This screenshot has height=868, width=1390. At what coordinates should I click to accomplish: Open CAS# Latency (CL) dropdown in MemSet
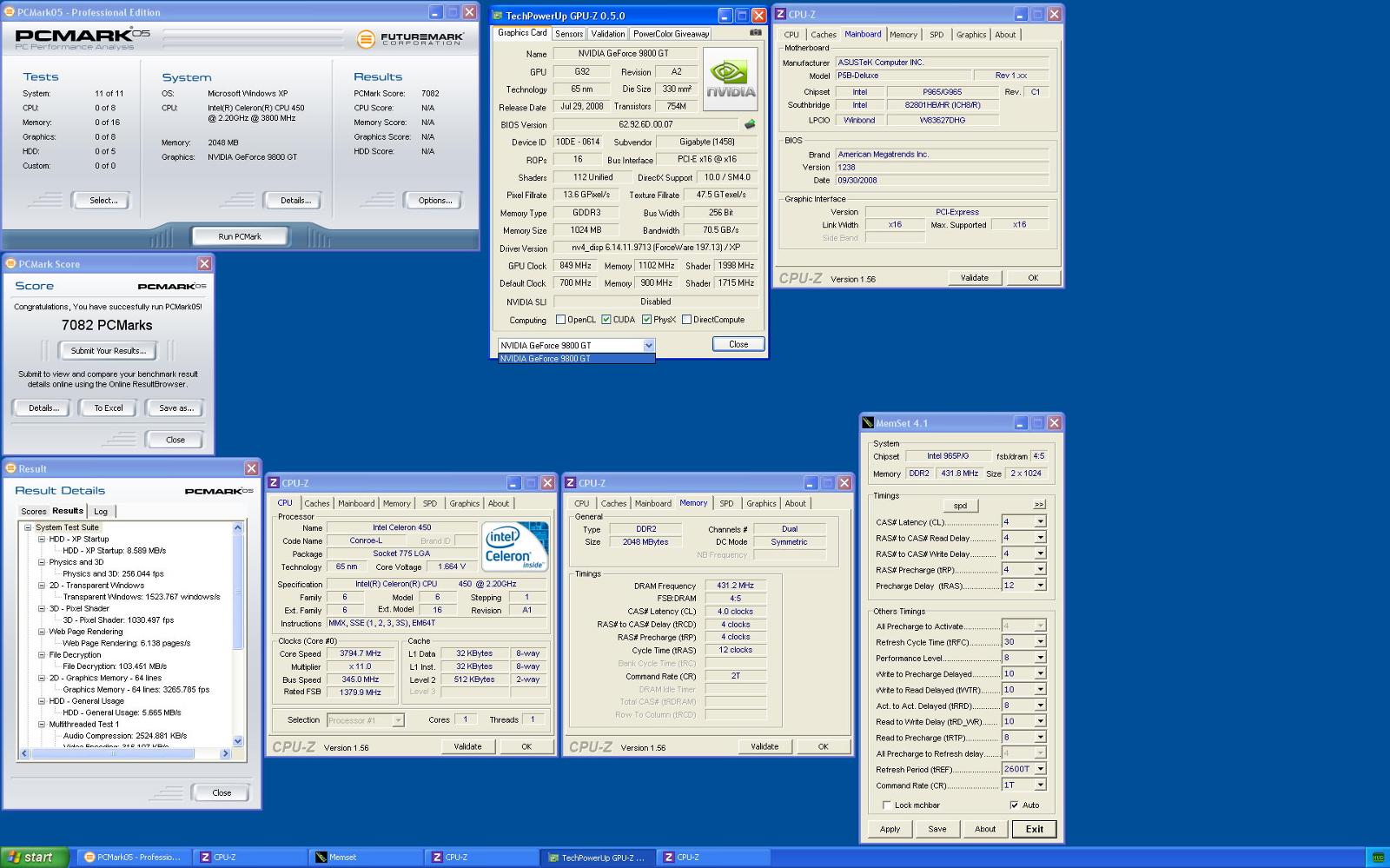1040,522
